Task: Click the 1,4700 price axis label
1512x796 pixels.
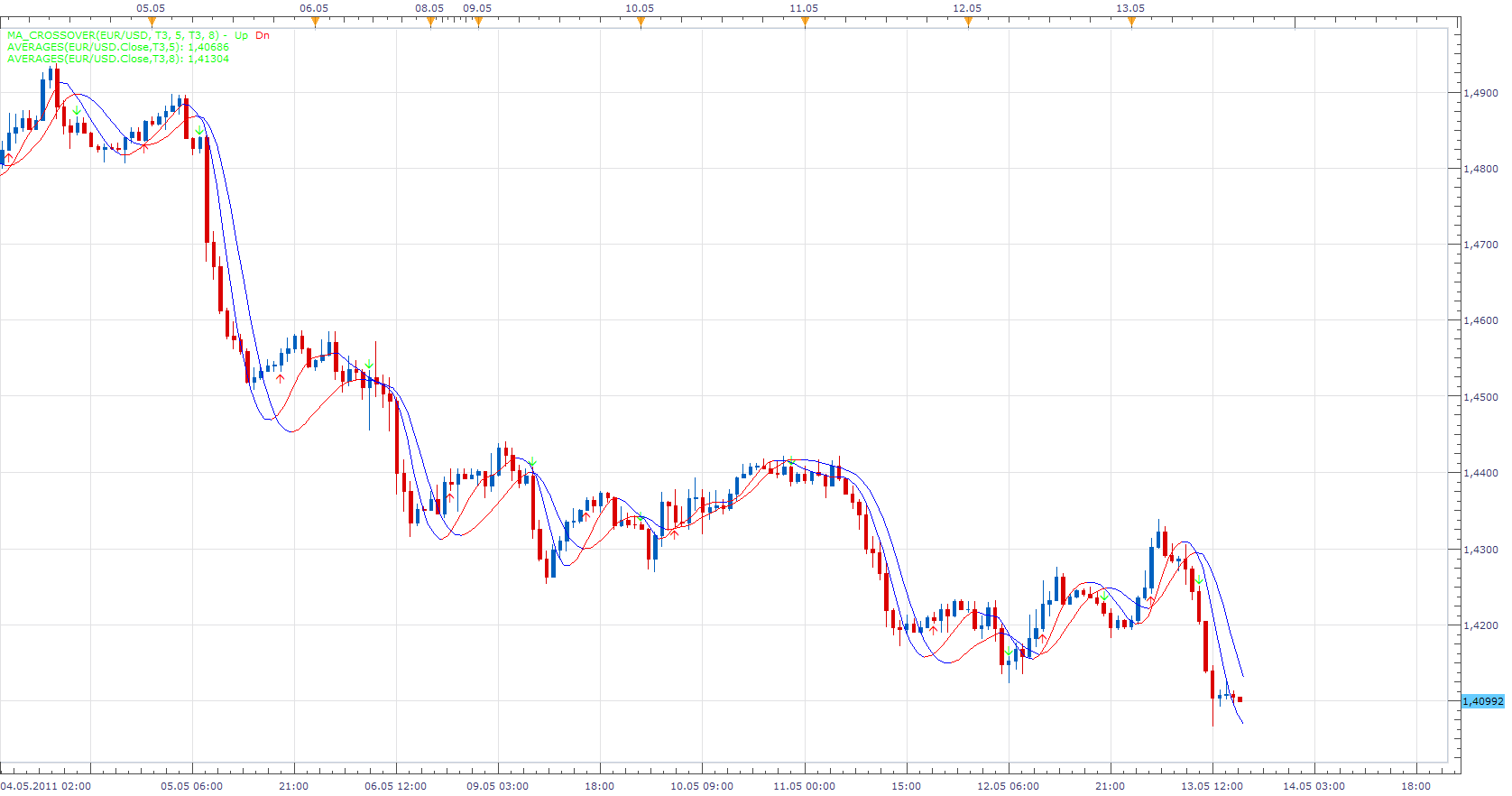Action: click(x=1480, y=245)
